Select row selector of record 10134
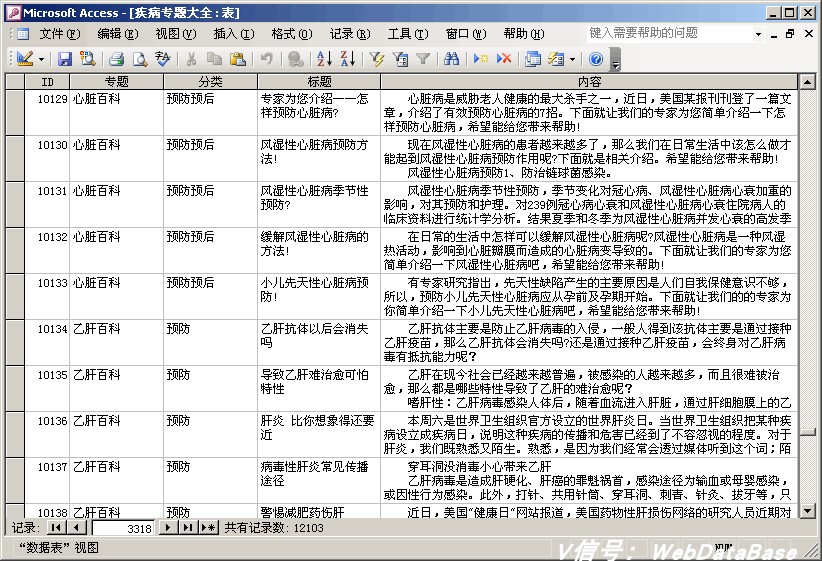Screen dimensions: 822x561 point(15,342)
